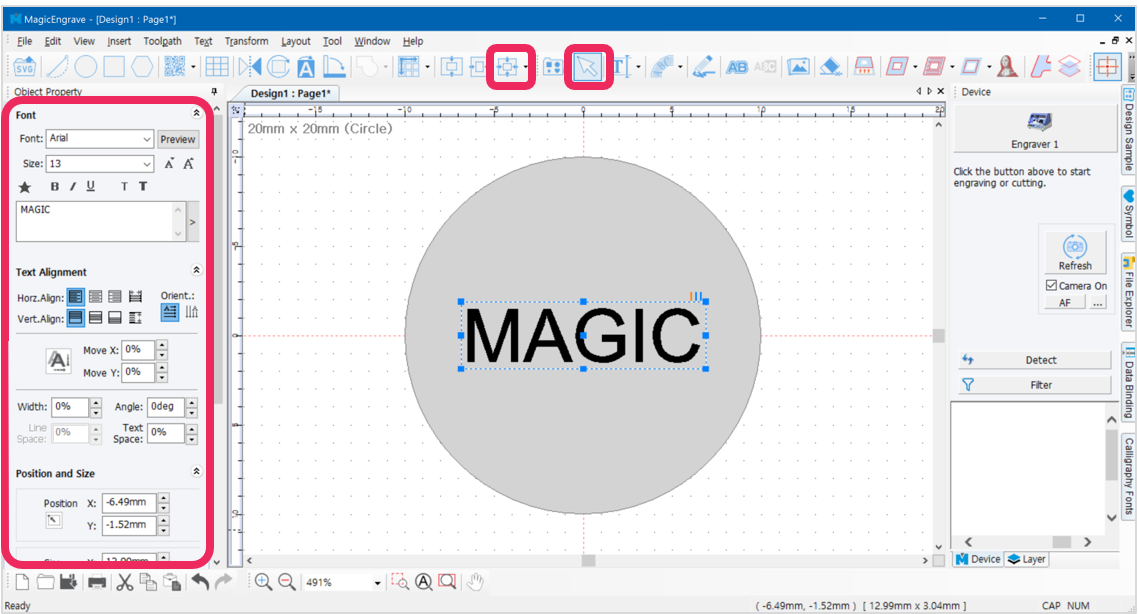Collapse the Text Alignment section
Image resolution: width=1139 pixels, height=614 pixels.
coord(196,270)
